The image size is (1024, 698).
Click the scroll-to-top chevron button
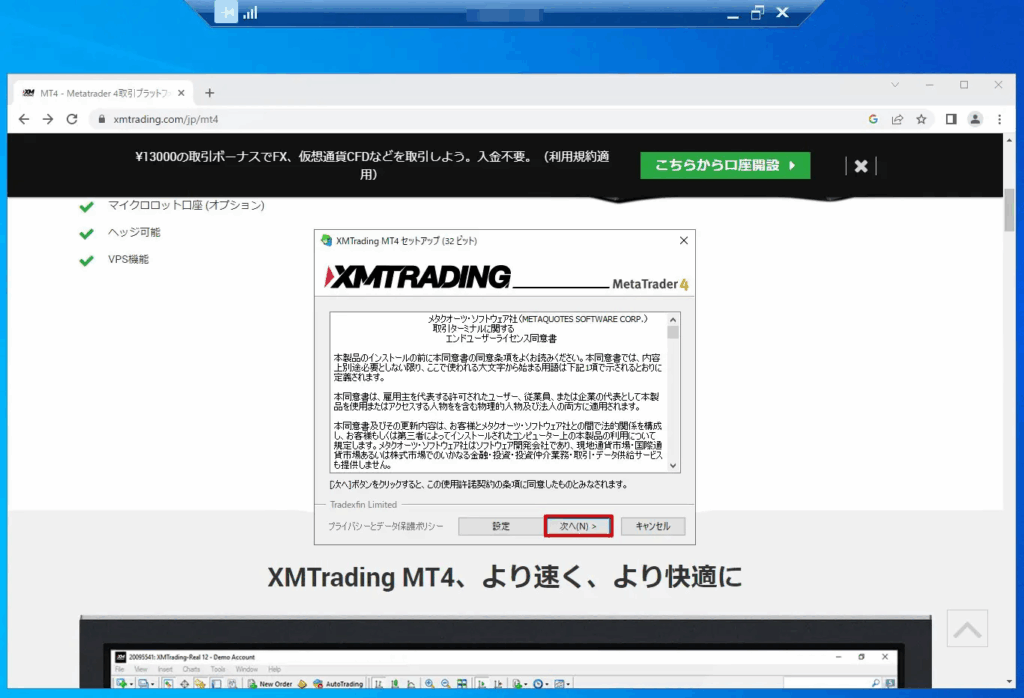[966, 629]
